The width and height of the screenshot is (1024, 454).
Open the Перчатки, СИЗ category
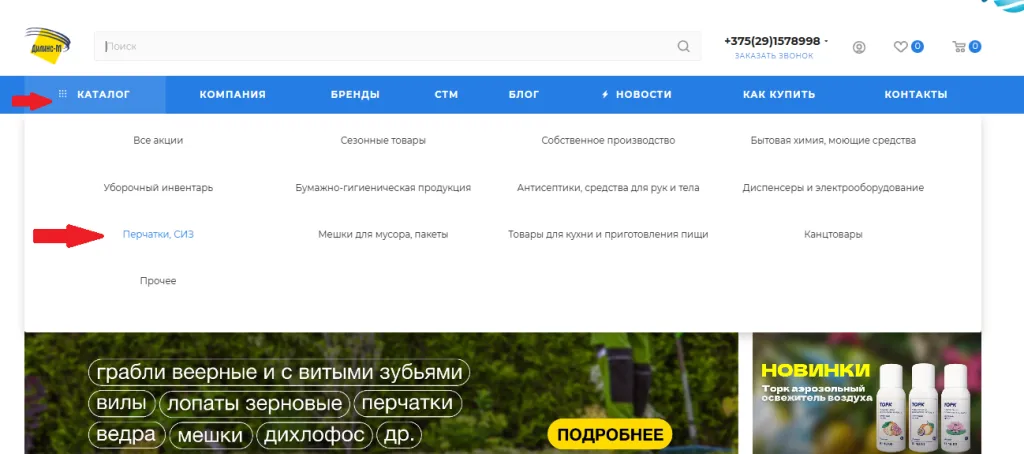(158, 234)
